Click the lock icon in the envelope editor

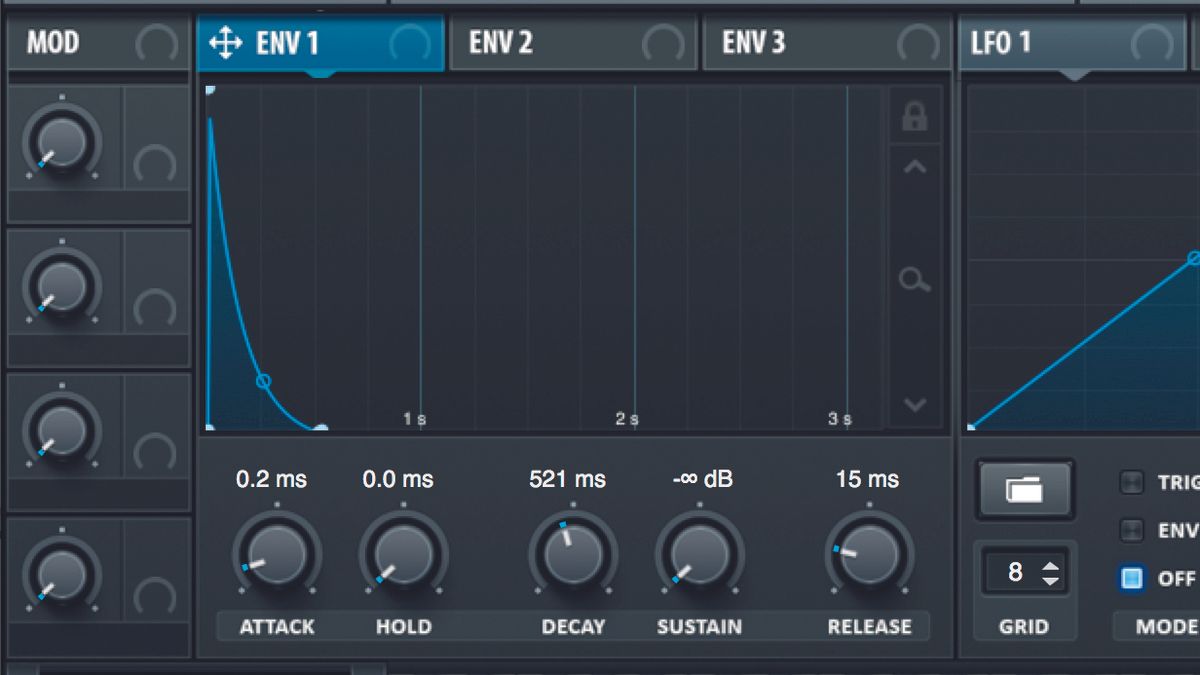click(915, 117)
